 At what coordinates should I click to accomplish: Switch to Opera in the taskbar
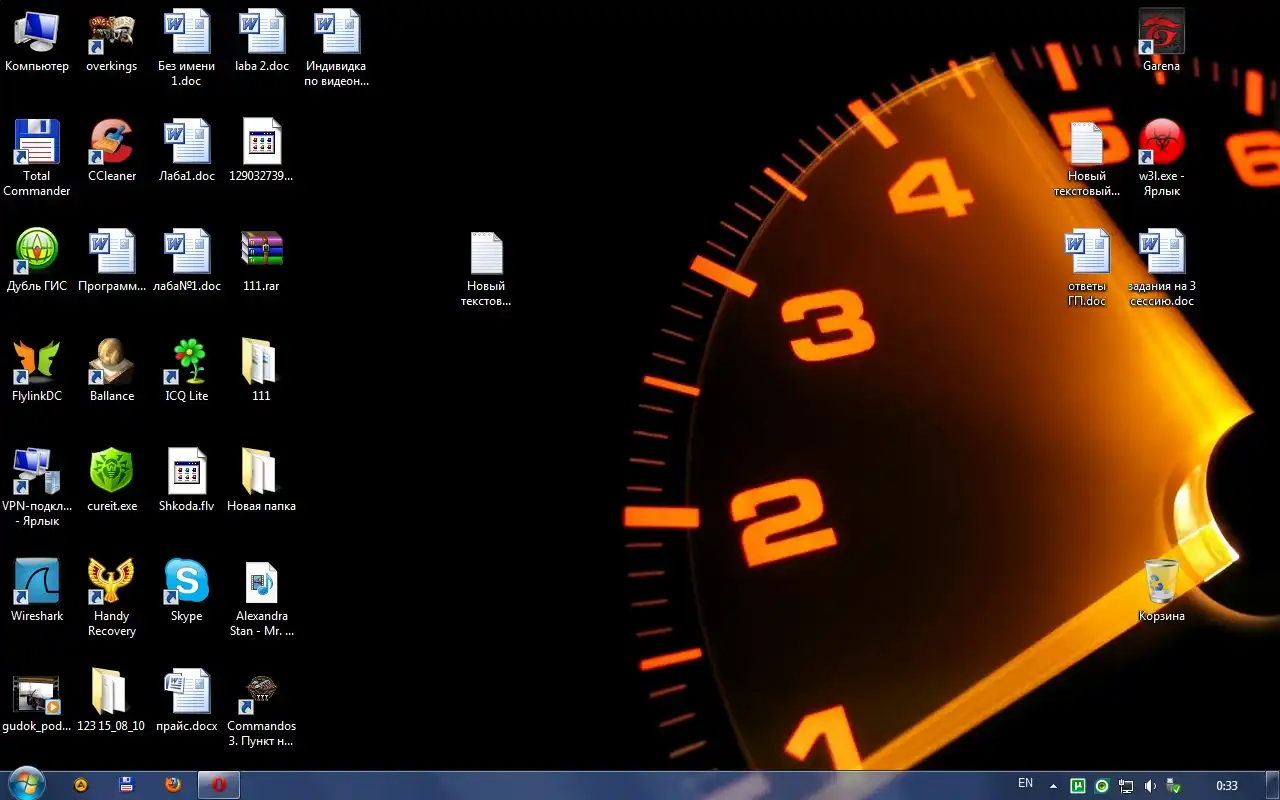tap(219, 785)
